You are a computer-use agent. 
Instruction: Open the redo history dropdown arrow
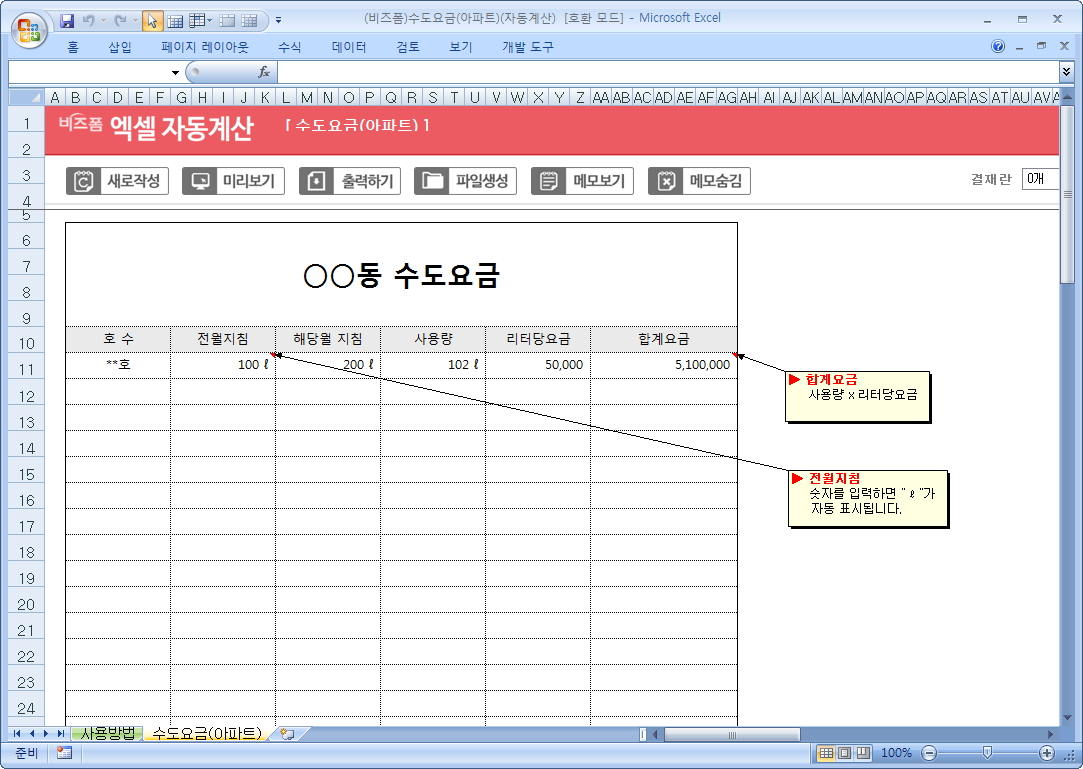pos(135,21)
